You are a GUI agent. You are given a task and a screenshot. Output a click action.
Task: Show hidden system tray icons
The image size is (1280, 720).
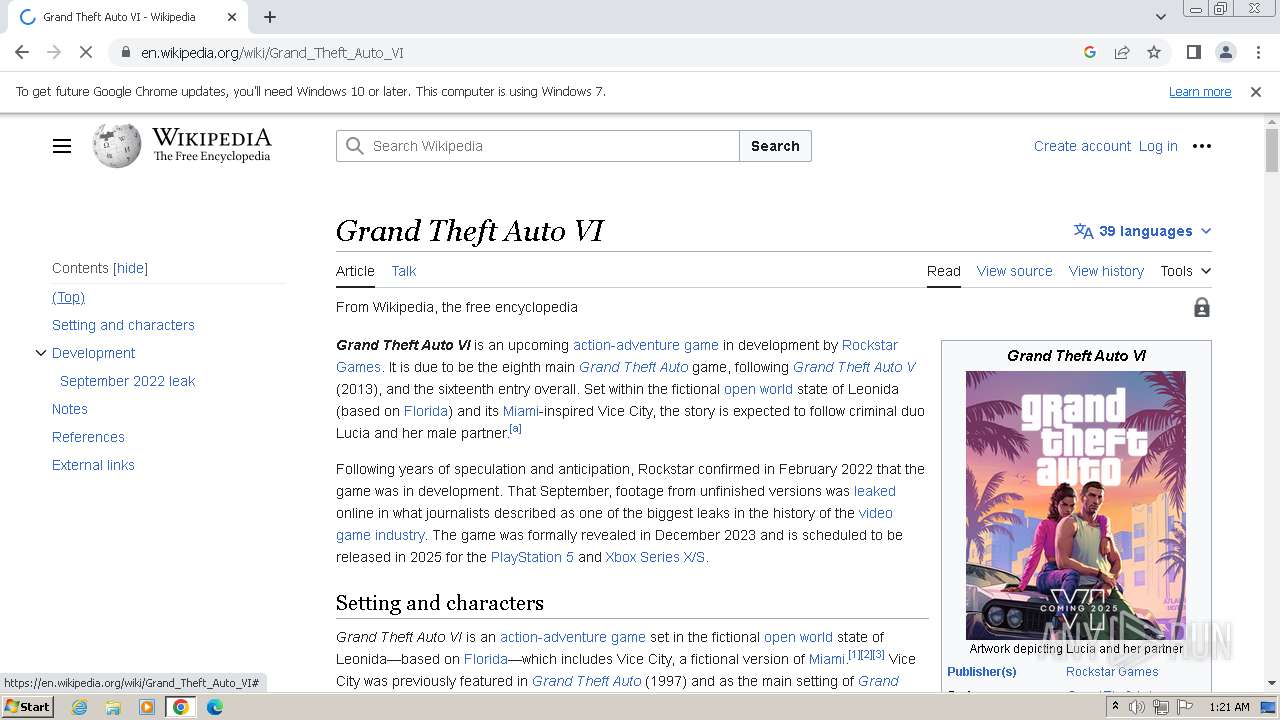[x=1116, y=707]
